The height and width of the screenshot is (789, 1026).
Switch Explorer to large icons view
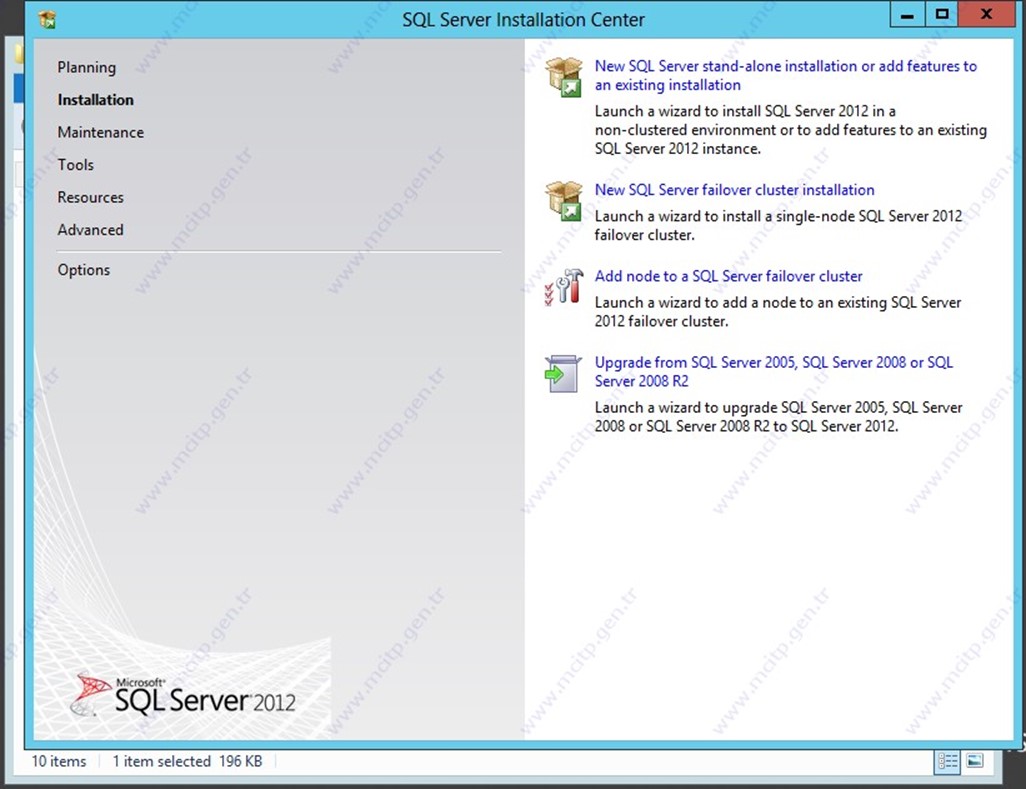coord(975,761)
